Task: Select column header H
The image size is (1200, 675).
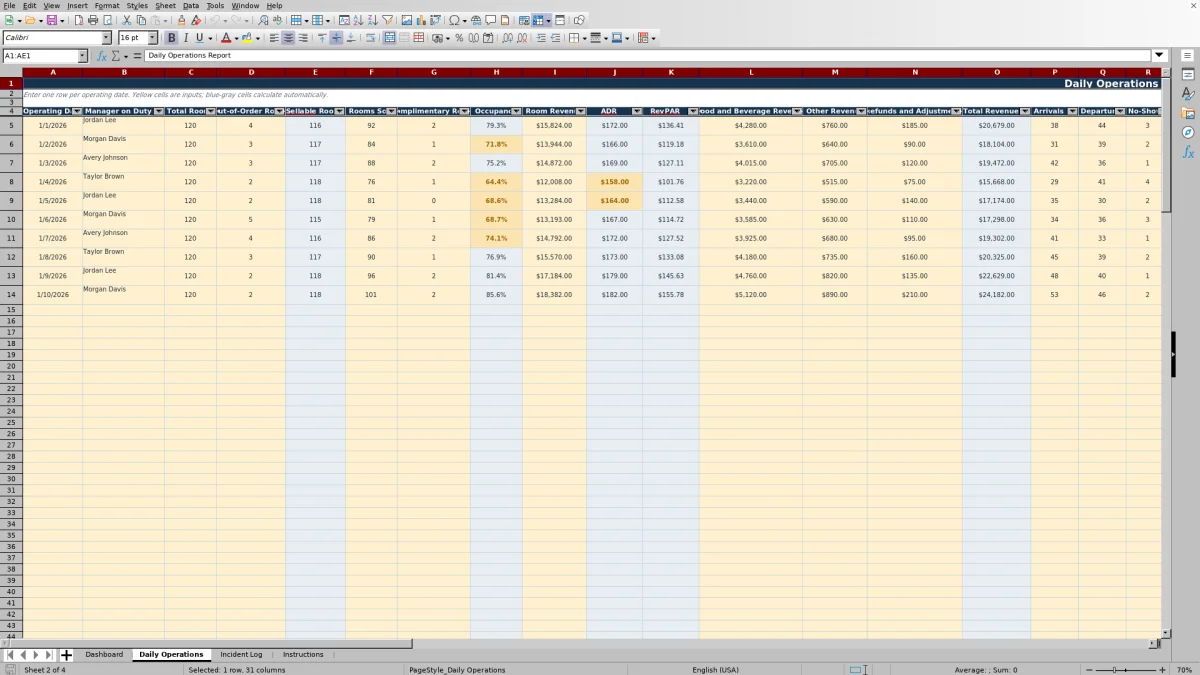Action: click(496, 72)
